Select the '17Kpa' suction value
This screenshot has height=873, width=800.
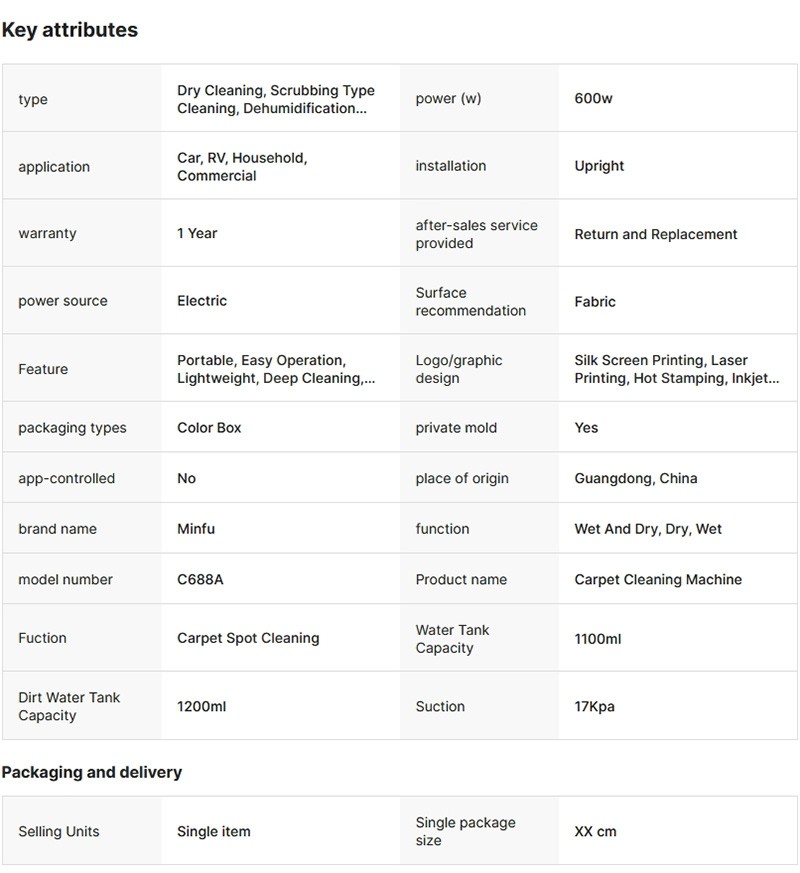pos(594,707)
